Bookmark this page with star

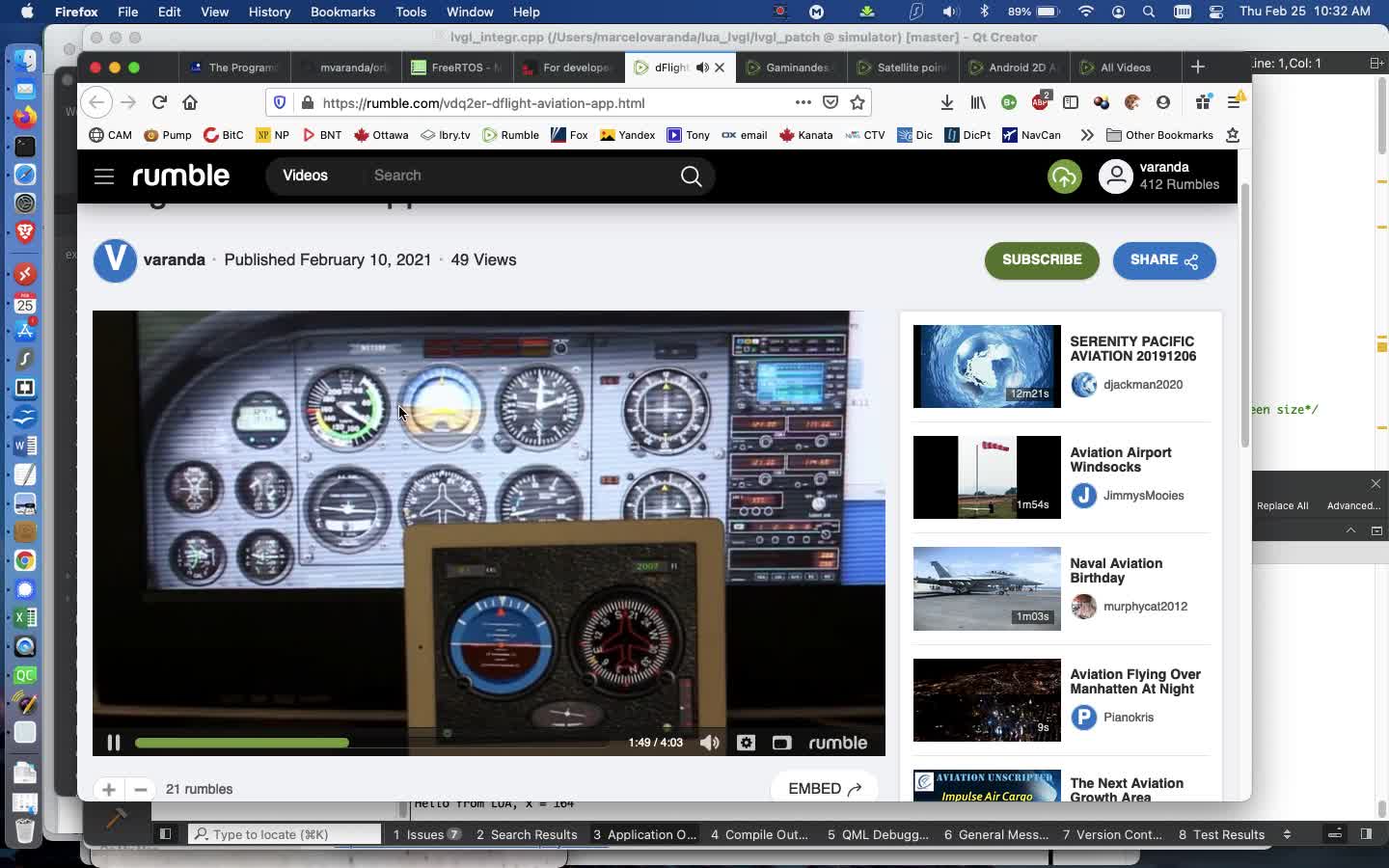[858, 102]
